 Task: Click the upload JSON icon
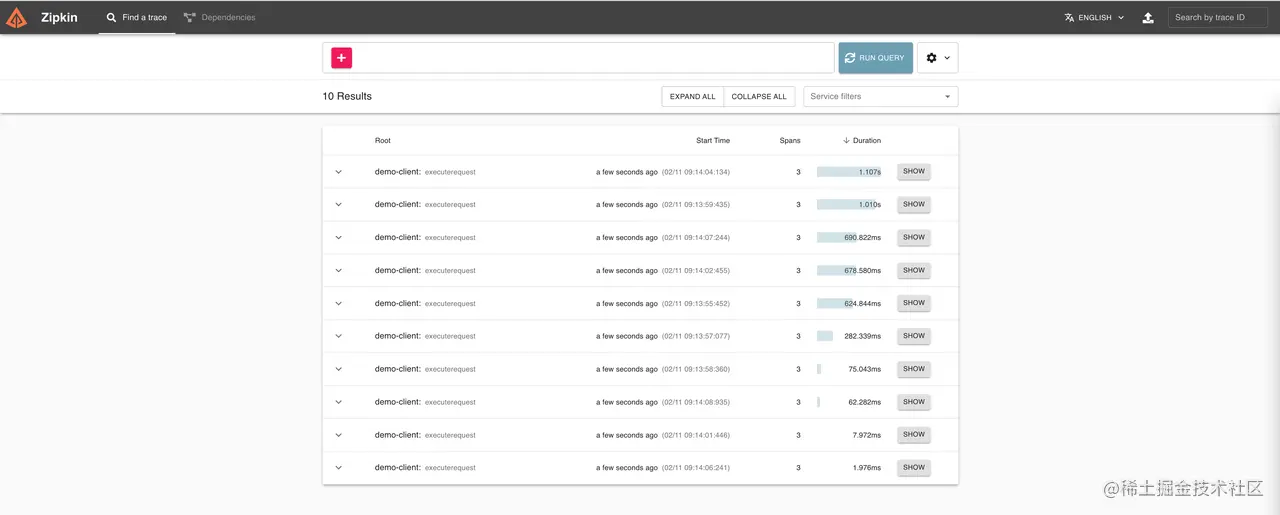coord(1148,17)
